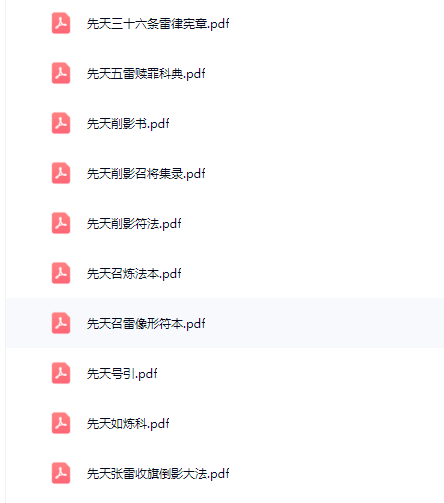The image size is (444, 503).
Task: Select PDF icon next to 先天如炼科.pdf
Action: (x=61, y=423)
